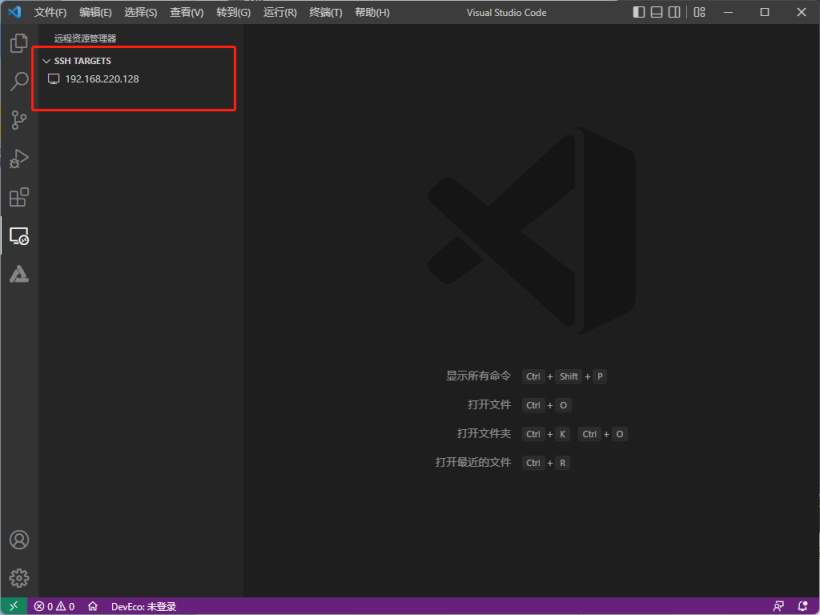Toggle secondary side bar layout button
Image resolution: width=820 pixels, height=615 pixels.
click(x=675, y=12)
